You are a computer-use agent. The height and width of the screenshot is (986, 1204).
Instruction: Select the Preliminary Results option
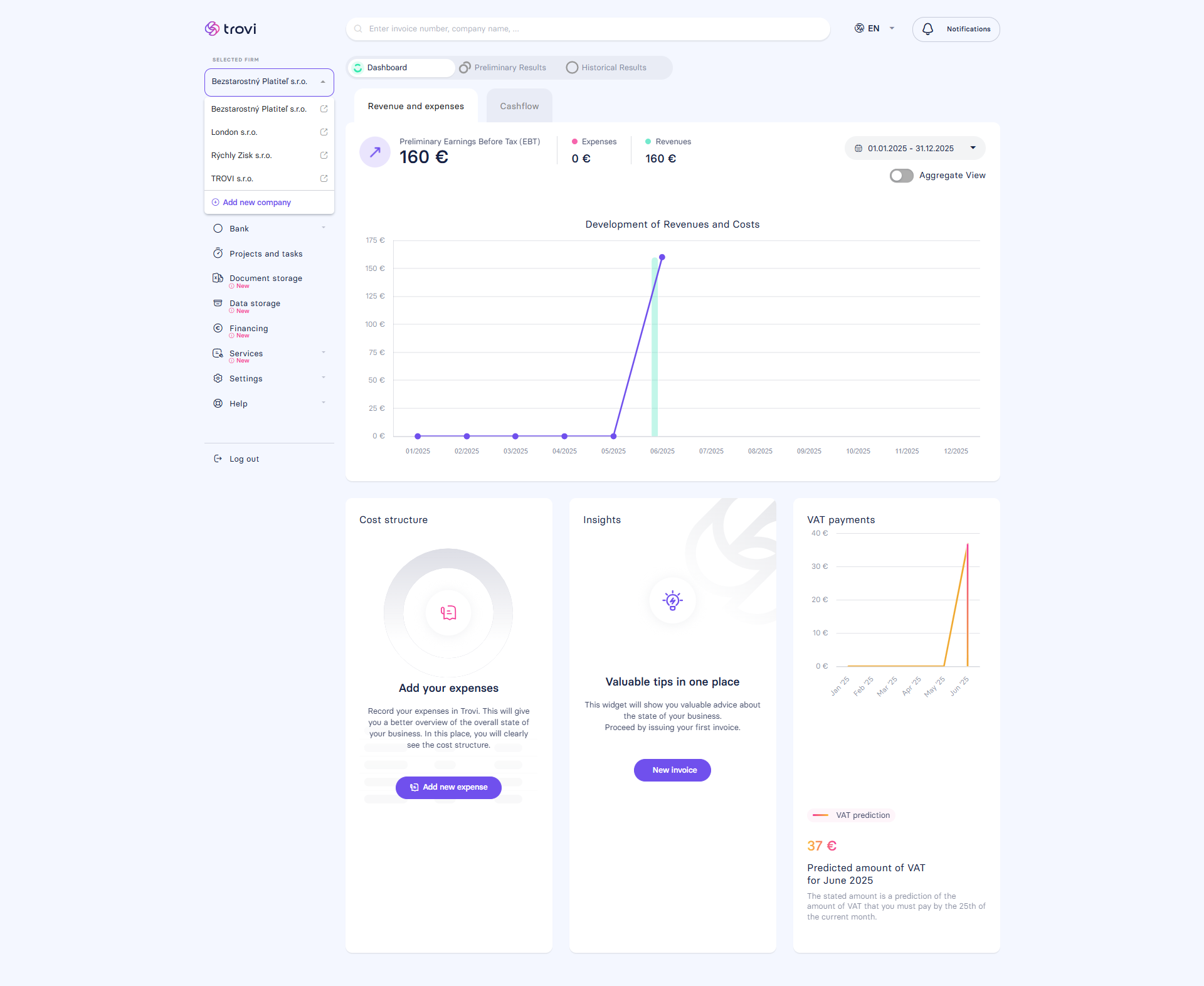pyautogui.click(x=503, y=68)
